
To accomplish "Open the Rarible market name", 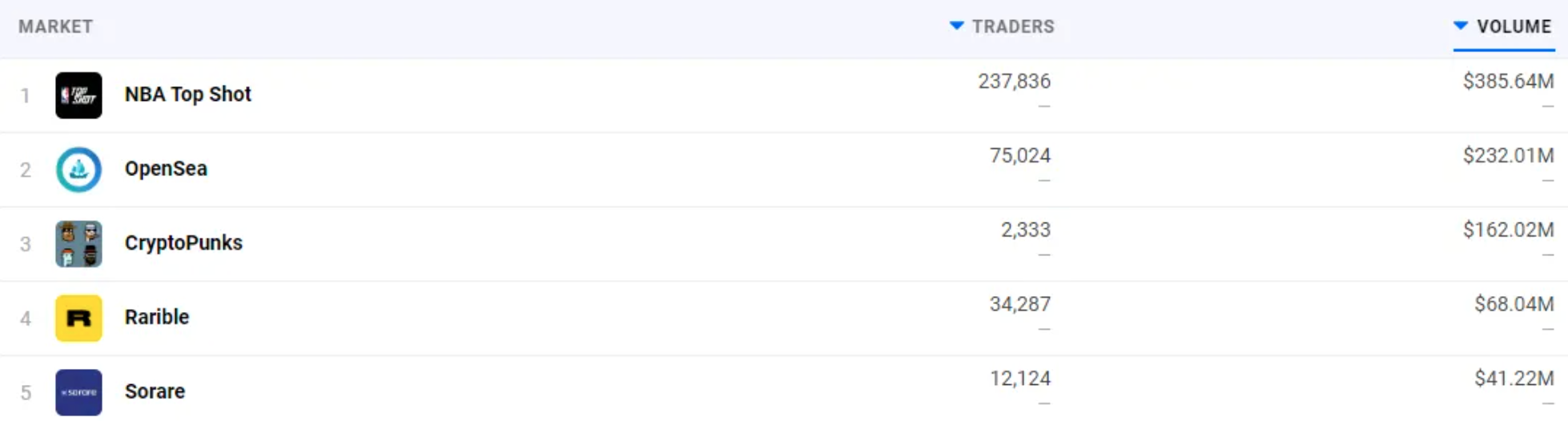I will [x=157, y=317].
